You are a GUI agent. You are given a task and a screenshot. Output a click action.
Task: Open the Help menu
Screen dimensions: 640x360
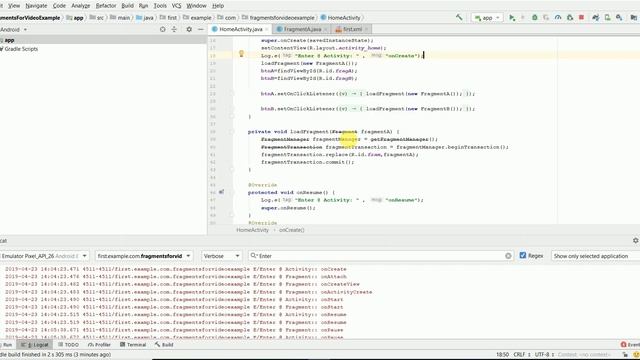[x=218, y=6]
